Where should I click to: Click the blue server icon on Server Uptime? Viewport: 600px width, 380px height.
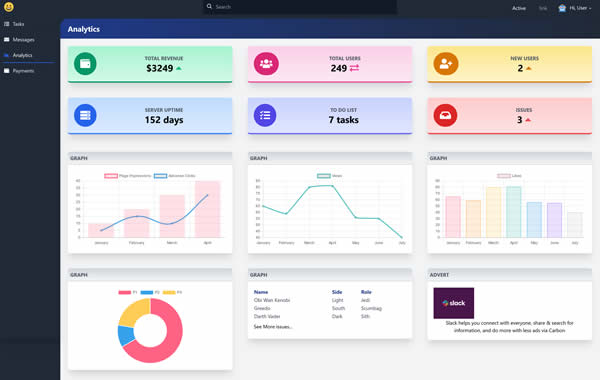[x=85, y=115]
